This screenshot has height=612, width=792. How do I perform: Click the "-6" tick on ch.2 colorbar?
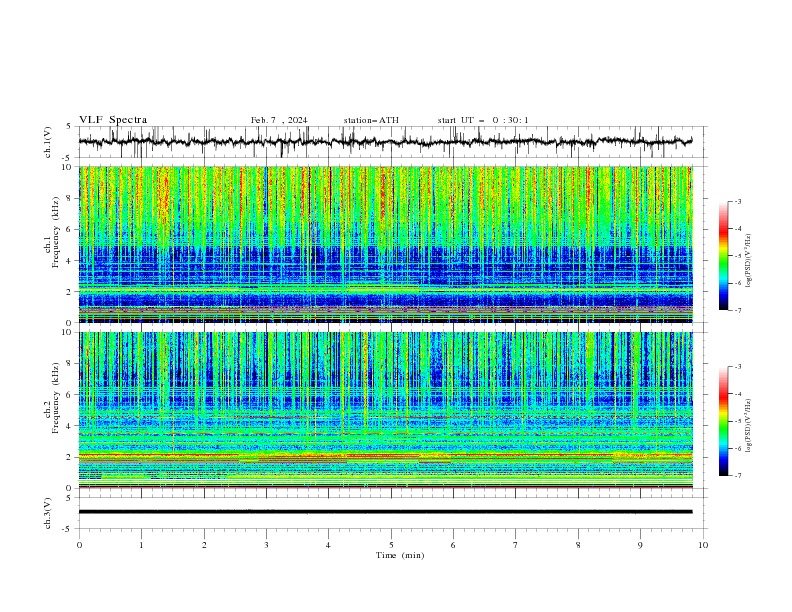pyautogui.click(x=738, y=448)
